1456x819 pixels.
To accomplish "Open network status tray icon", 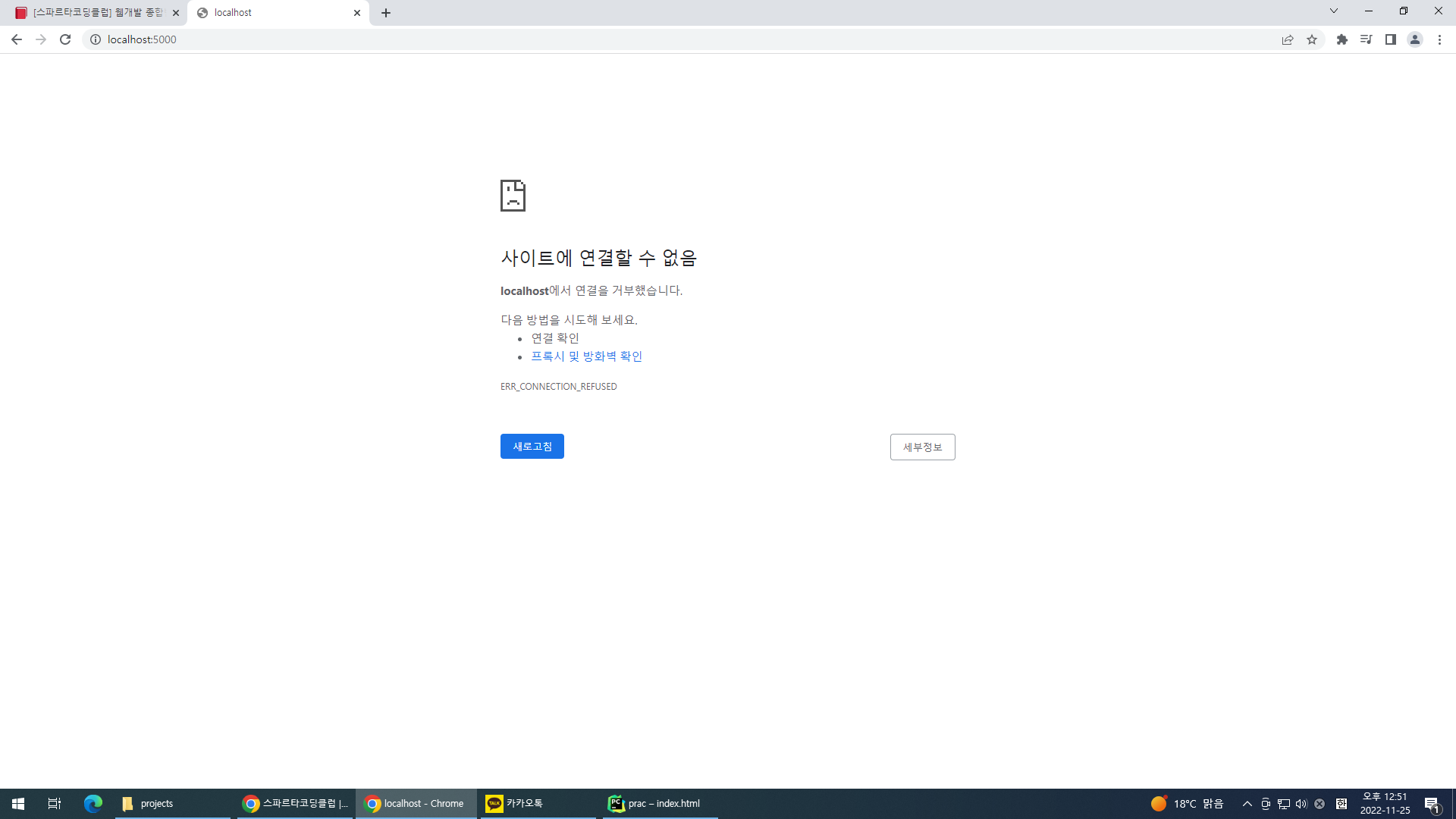I will (1284, 804).
